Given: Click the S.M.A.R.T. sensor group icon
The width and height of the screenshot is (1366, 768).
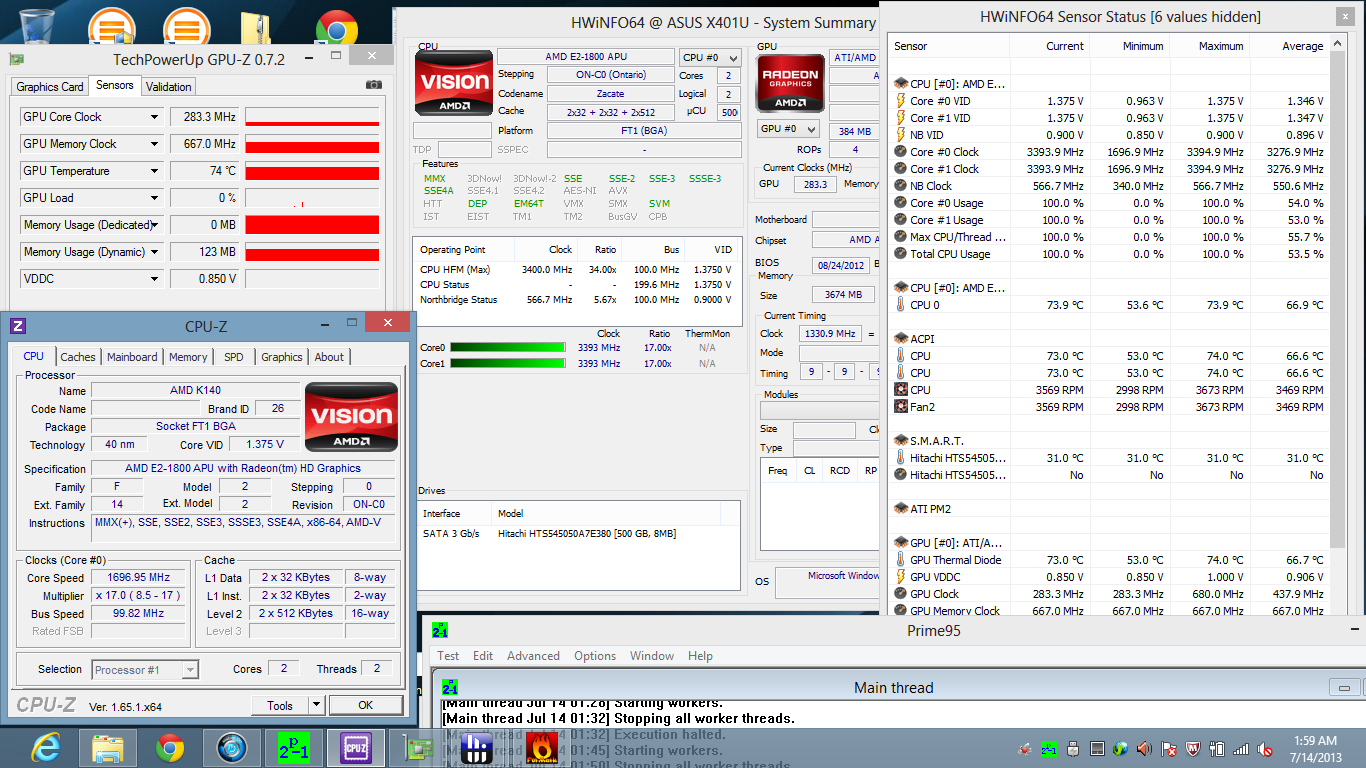Looking at the screenshot, I should (x=900, y=441).
